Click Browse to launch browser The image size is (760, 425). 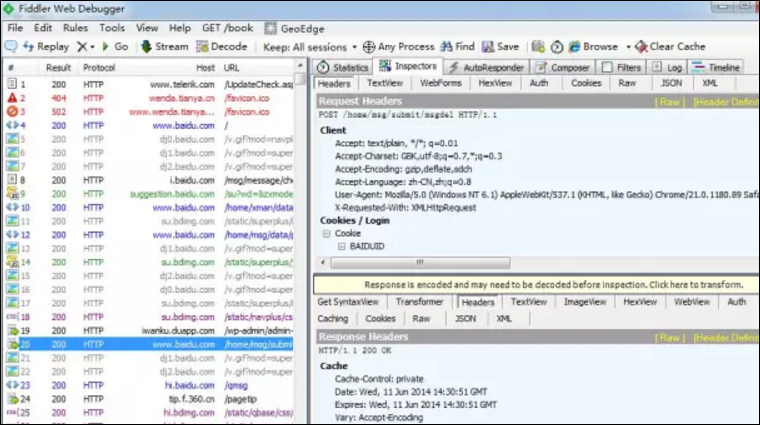coord(594,47)
